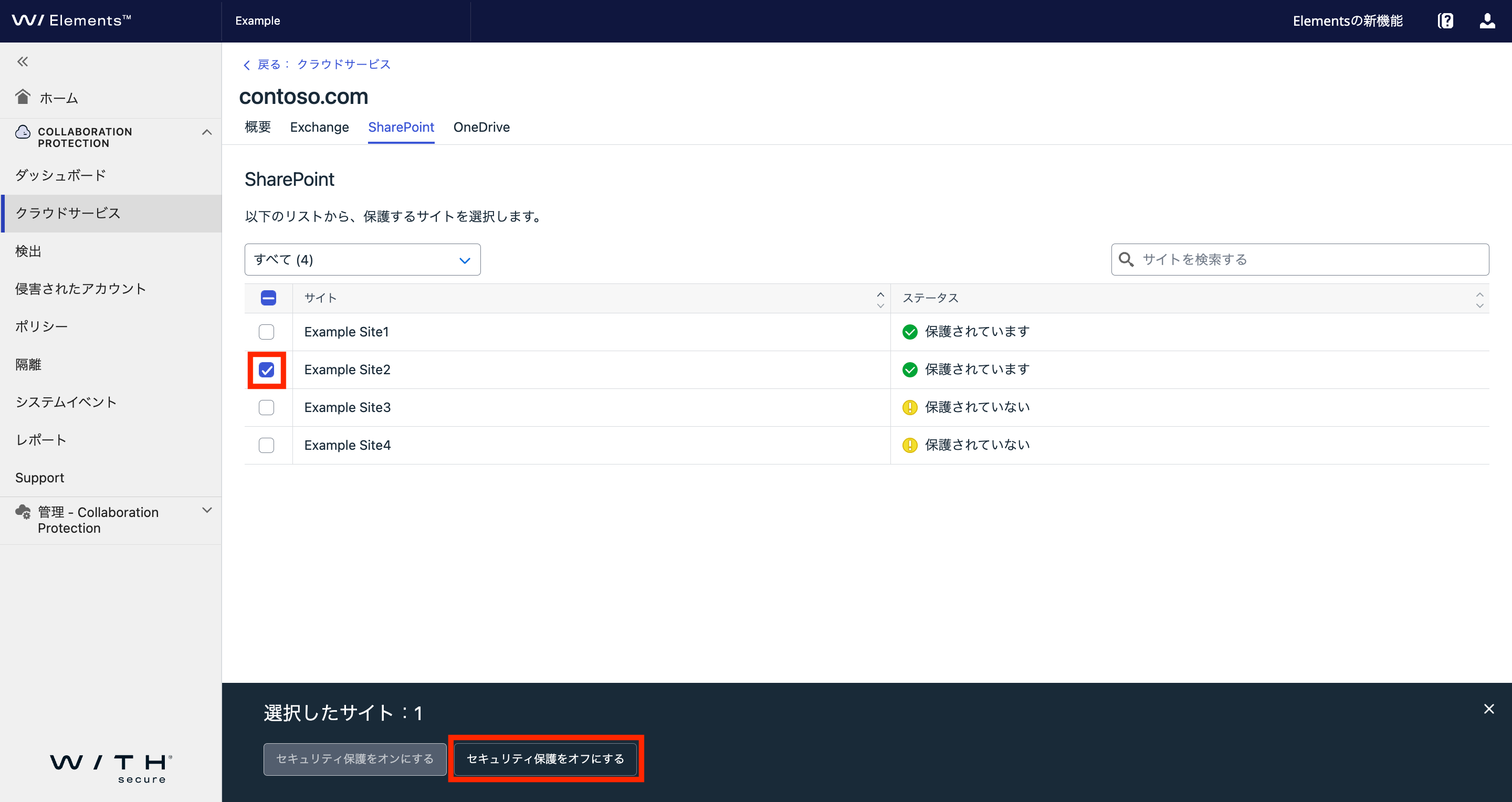The image size is (1512, 802).
Task: Toggle the select-all sites checkbox
Action: coord(268,298)
